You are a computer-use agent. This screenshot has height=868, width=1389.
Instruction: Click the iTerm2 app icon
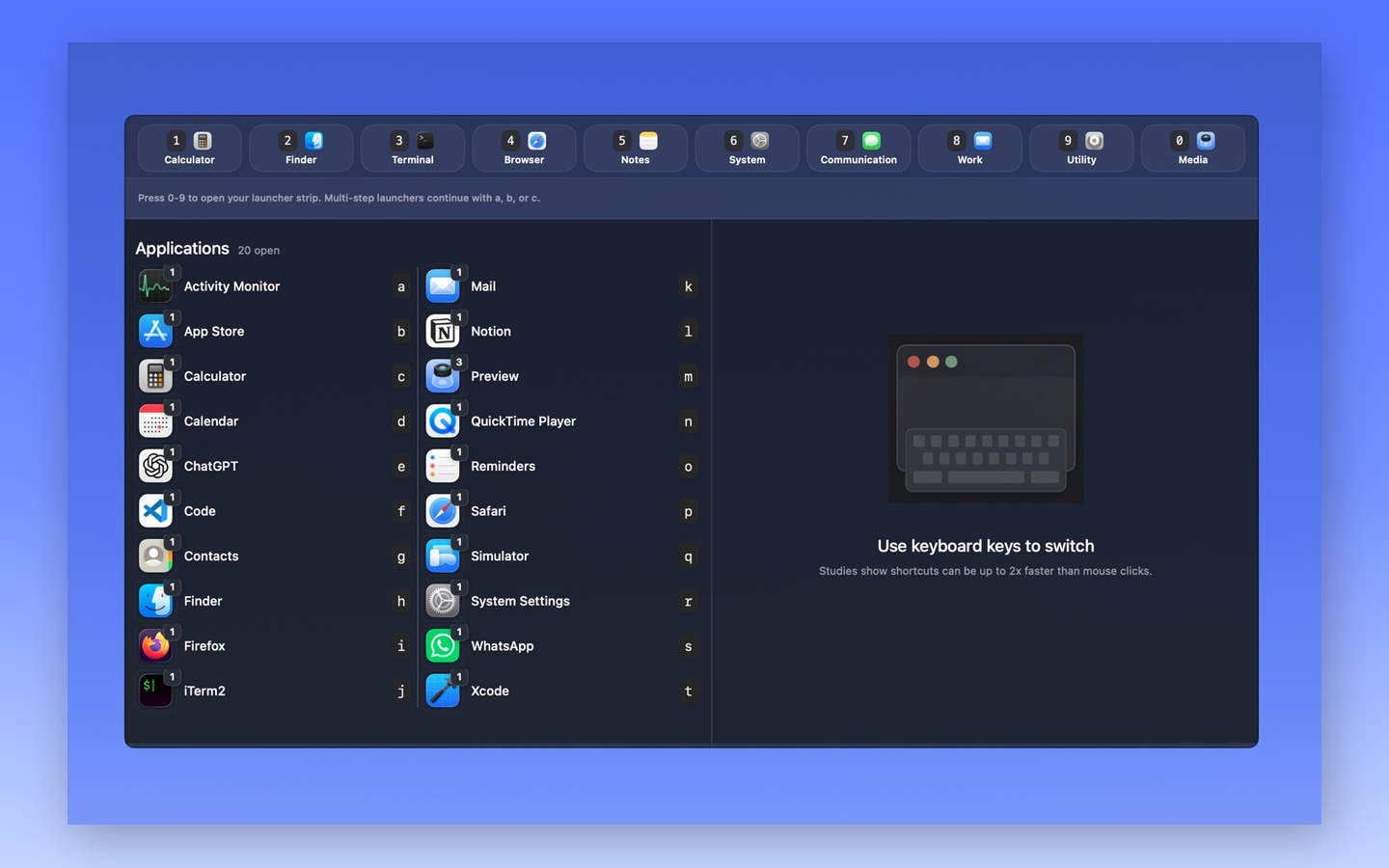pos(155,691)
